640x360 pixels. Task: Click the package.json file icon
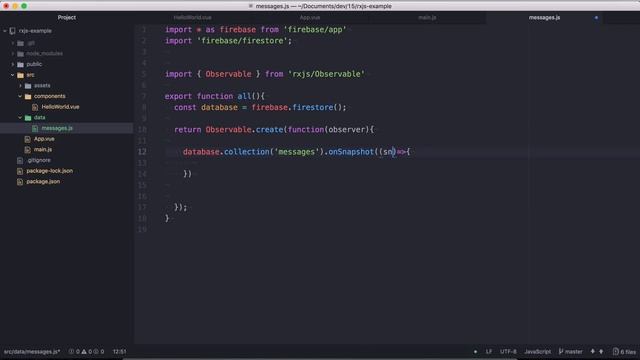pos(20,182)
